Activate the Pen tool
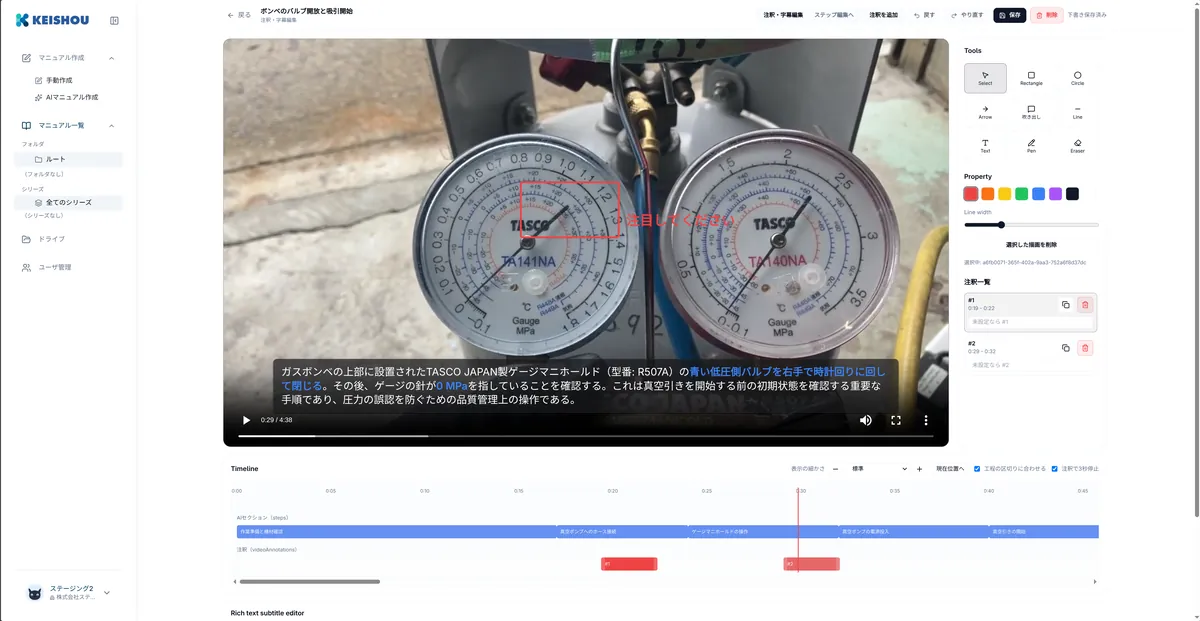The width and height of the screenshot is (1200, 621). 1031,146
